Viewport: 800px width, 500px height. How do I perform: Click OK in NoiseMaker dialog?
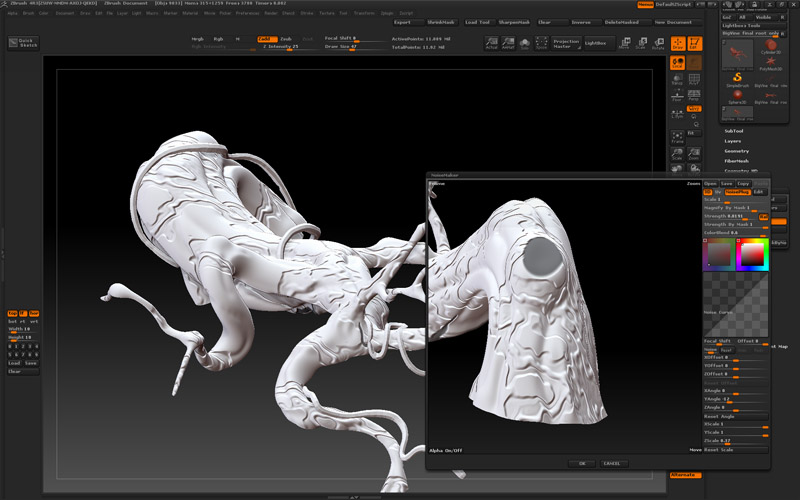pyautogui.click(x=582, y=463)
